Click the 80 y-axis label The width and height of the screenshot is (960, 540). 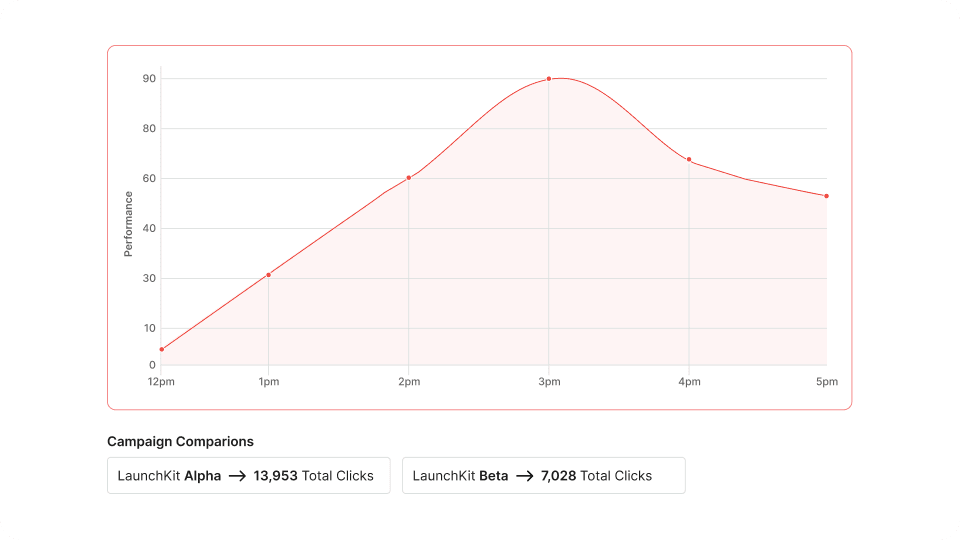(x=149, y=129)
